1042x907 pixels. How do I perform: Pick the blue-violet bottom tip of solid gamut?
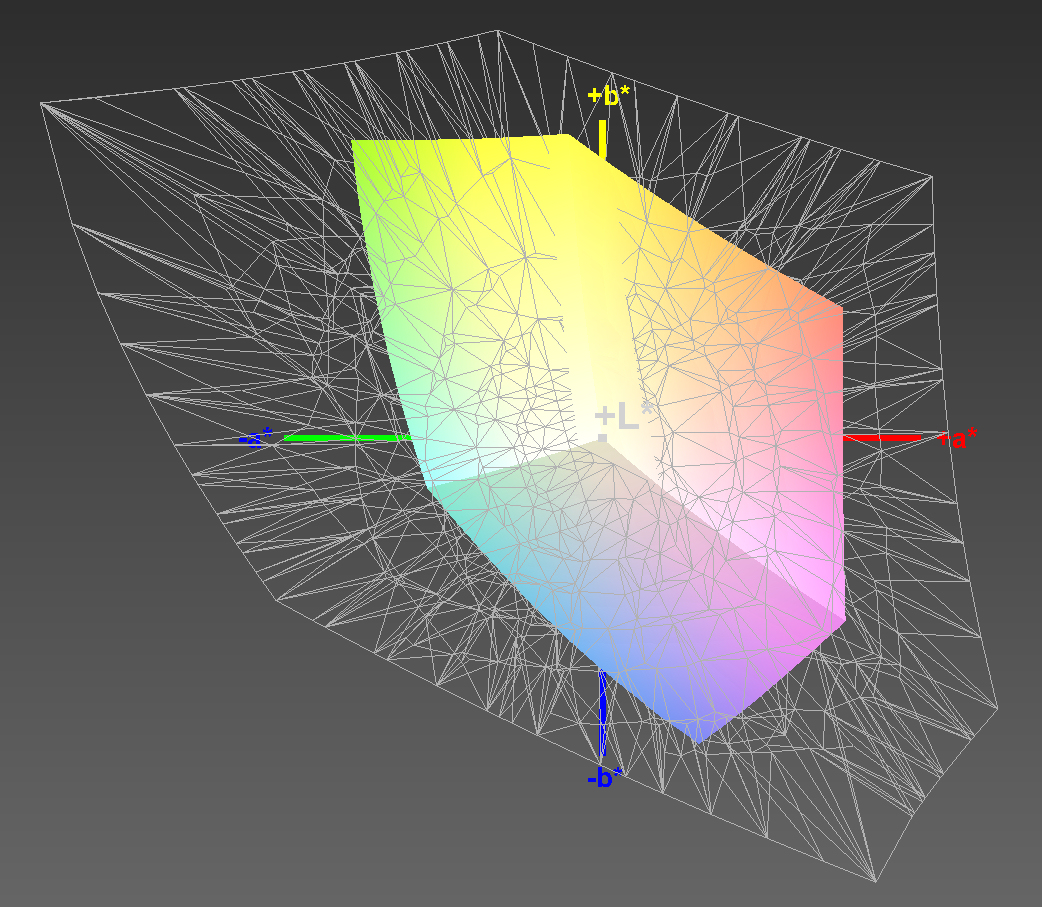point(699,741)
